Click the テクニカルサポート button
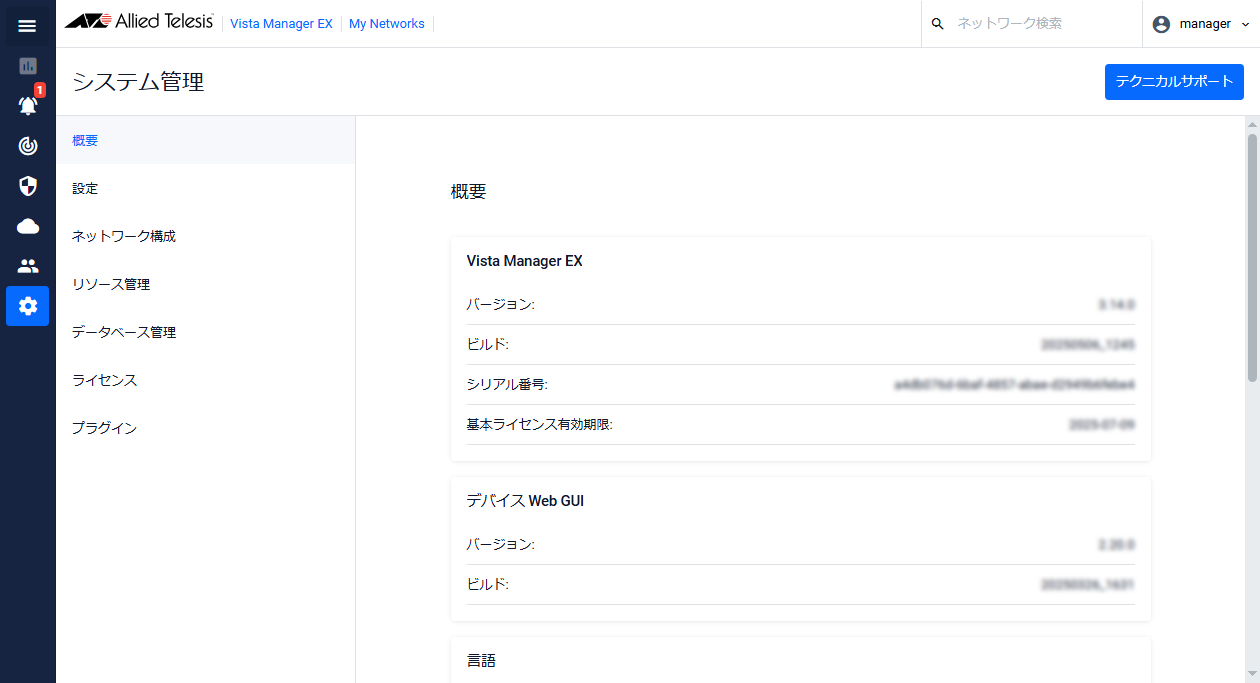This screenshot has width=1260, height=683. 1174,82
